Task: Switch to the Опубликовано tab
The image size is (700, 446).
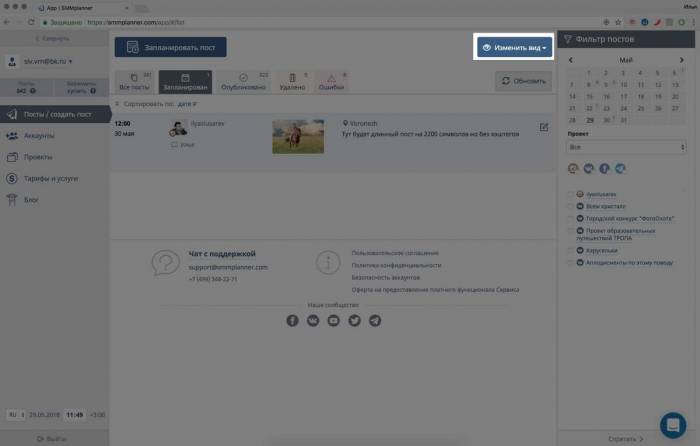Action: (x=244, y=82)
